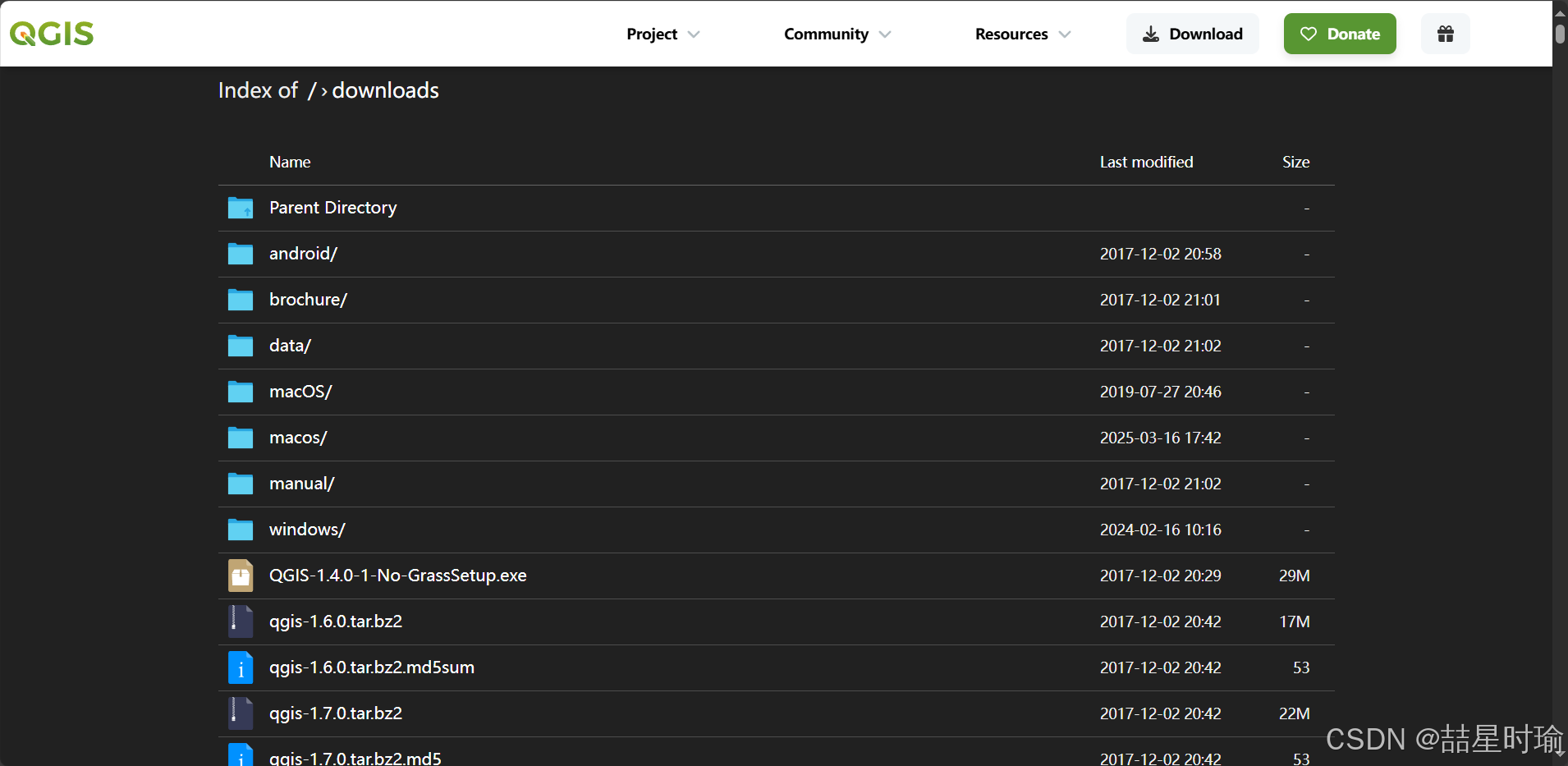
Task: Click the 29M size value
Action: (1295, 576)
